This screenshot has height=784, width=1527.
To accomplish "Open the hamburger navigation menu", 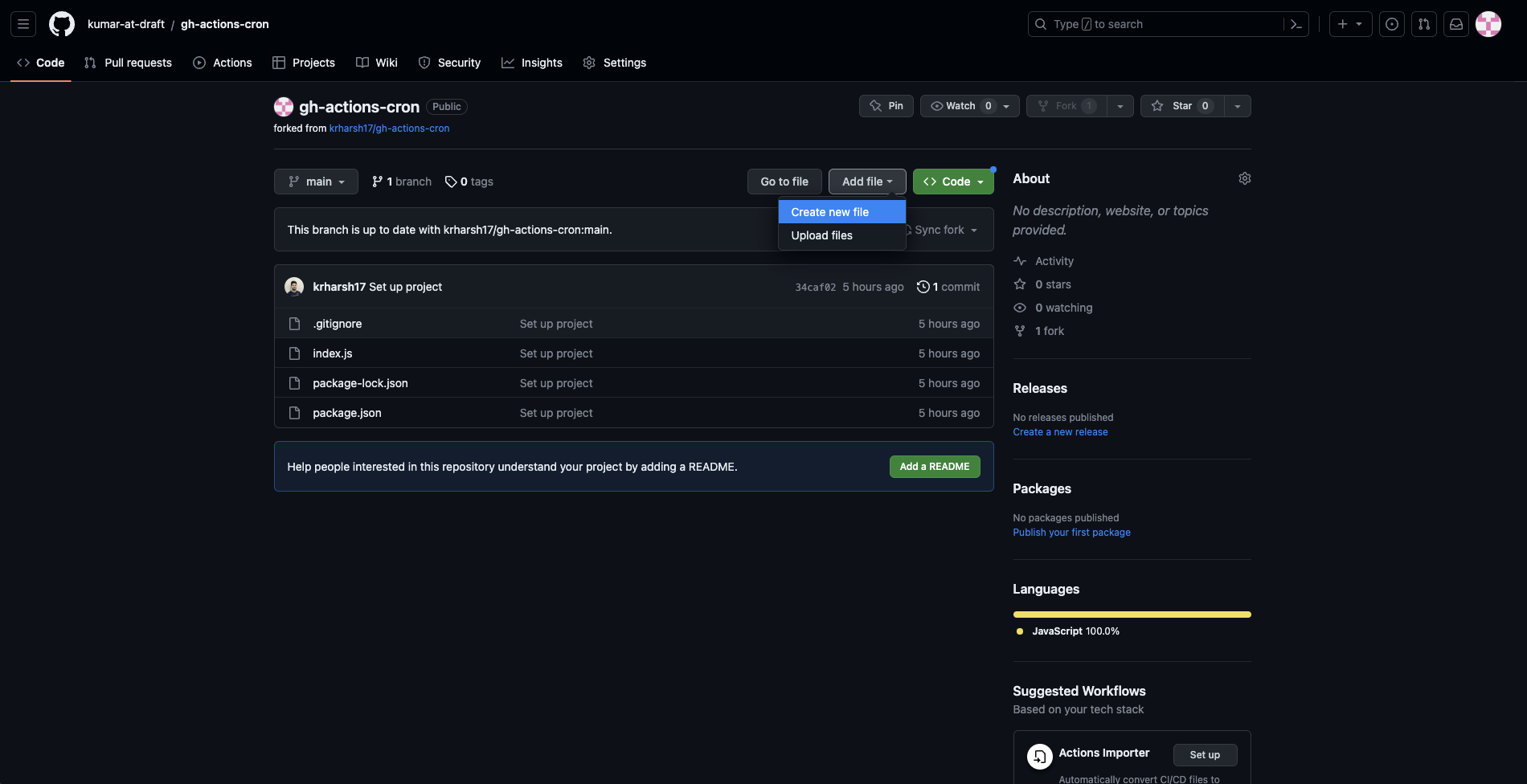I will tap(23, 24).
